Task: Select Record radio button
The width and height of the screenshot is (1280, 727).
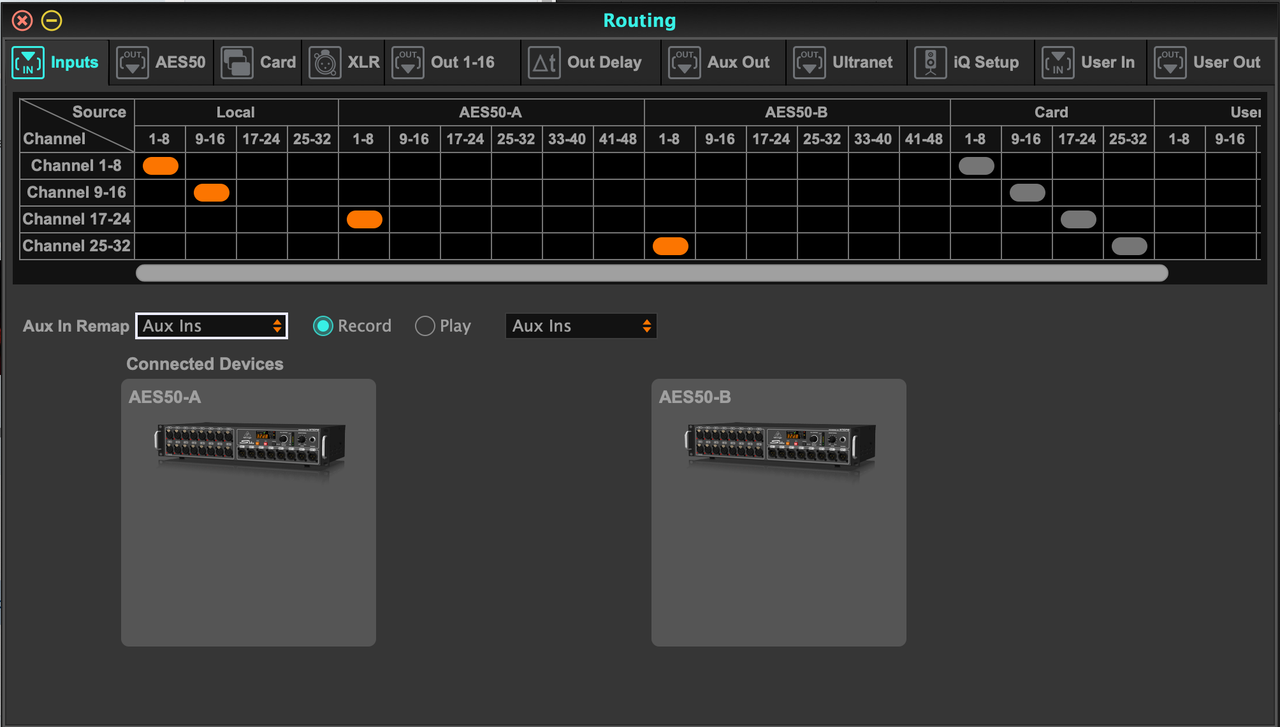Action: pyautogui.click(x=323, y=326)
